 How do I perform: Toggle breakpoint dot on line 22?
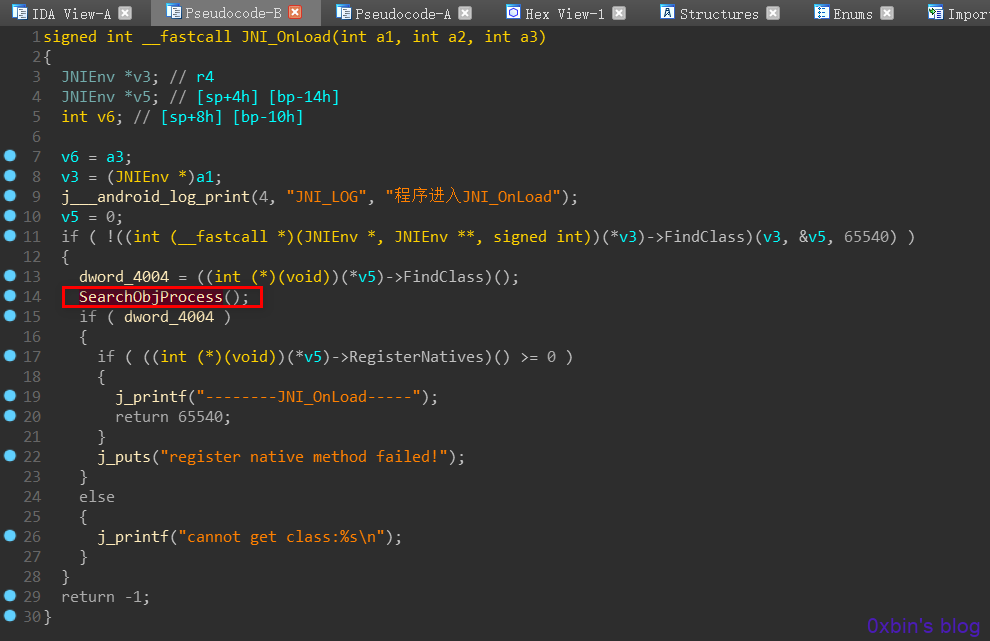click(10, 455)
